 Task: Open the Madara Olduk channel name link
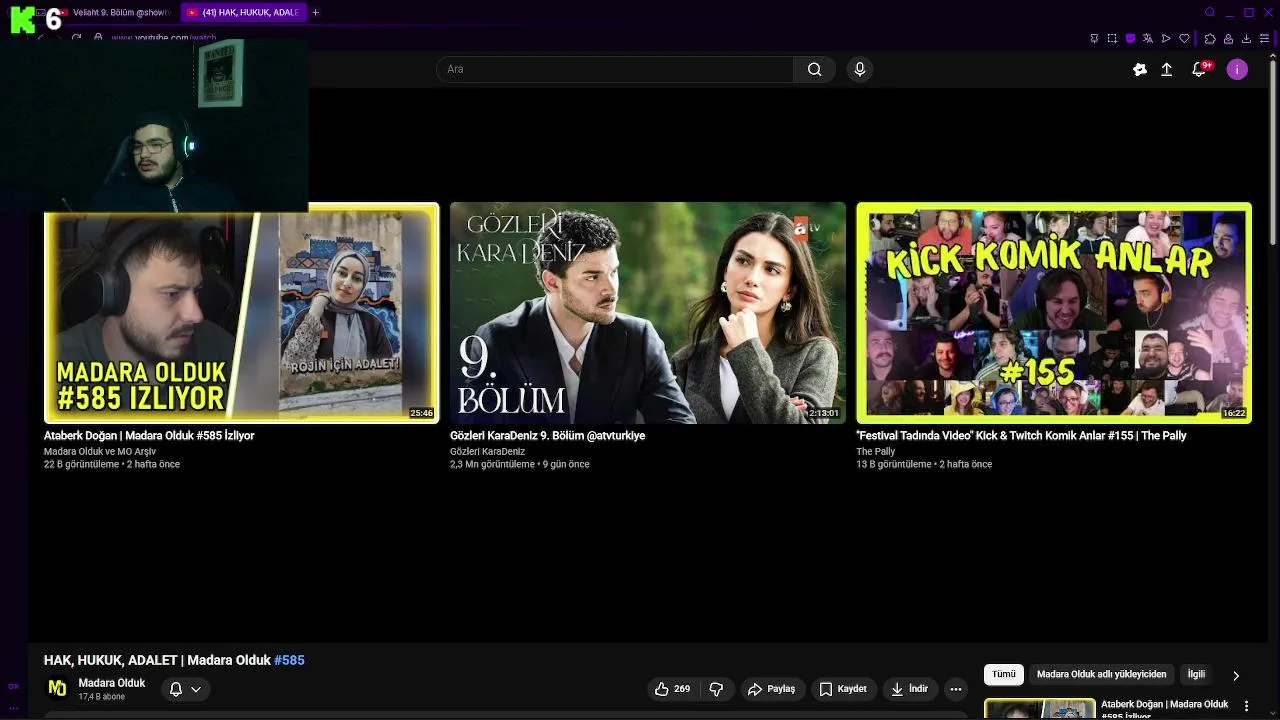(112, 683)
